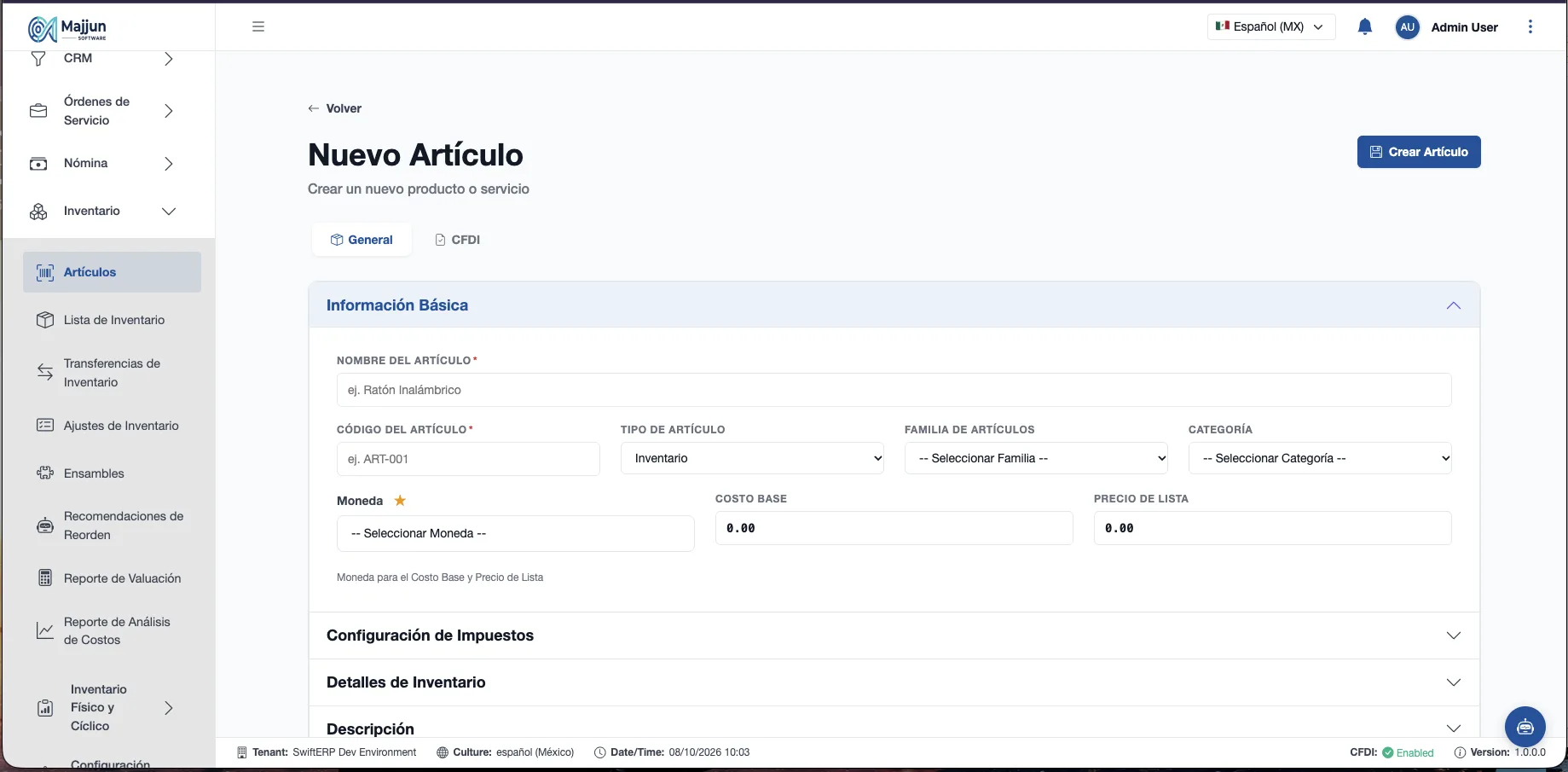
Task: Open the three-dot options menu
Action: coord(1530,26)
